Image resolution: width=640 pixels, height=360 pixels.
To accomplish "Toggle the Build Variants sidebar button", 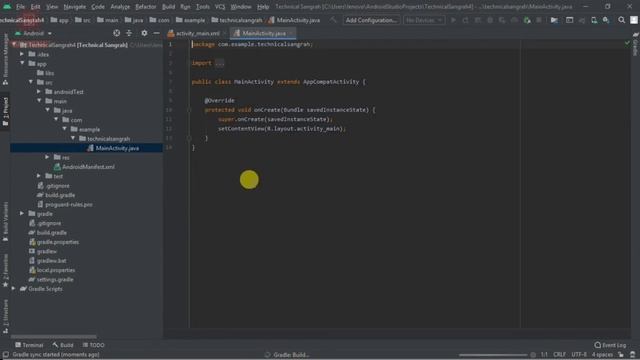I will pyautogui.click(x=5, y=222).
